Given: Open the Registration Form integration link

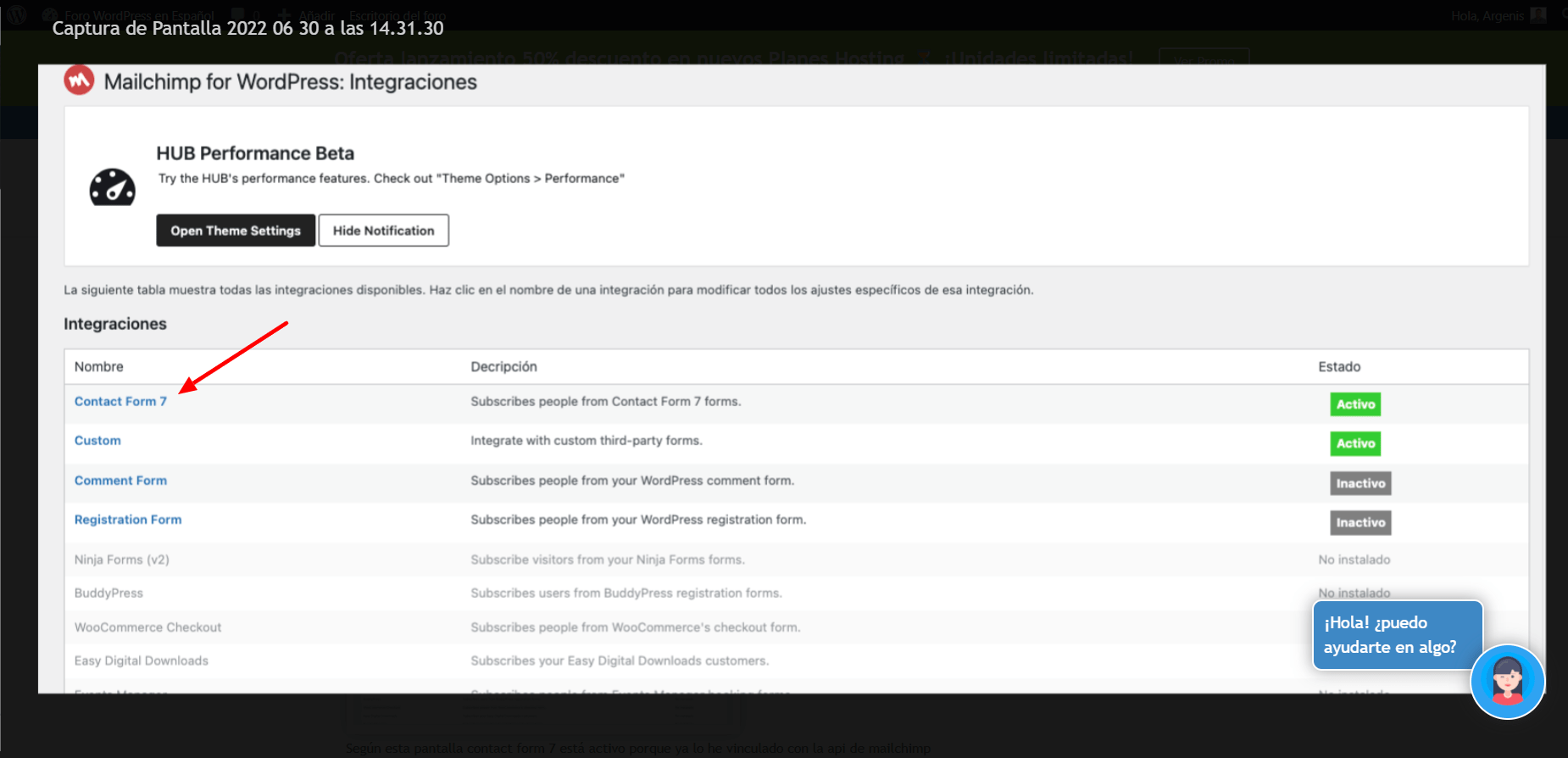Looking at the screenshot, I should pyautogui.click(x=128, y=520).
